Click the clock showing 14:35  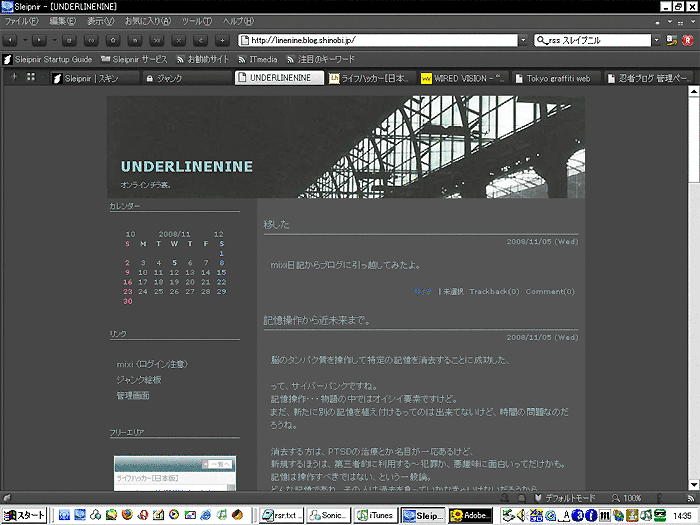[x=682, y=516]
